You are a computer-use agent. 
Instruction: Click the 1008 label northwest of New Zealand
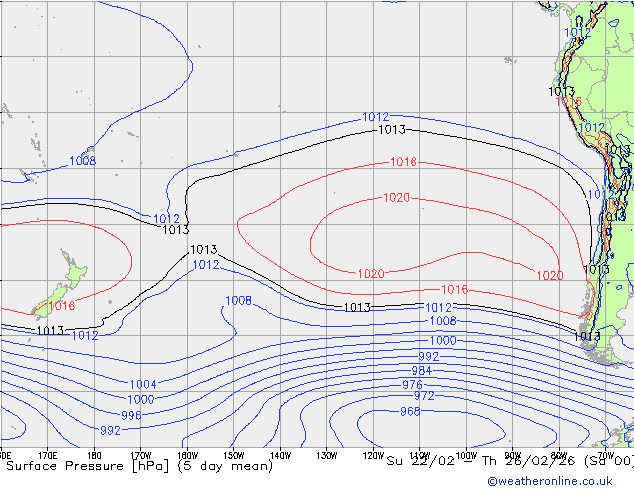[x=82, y=161]
